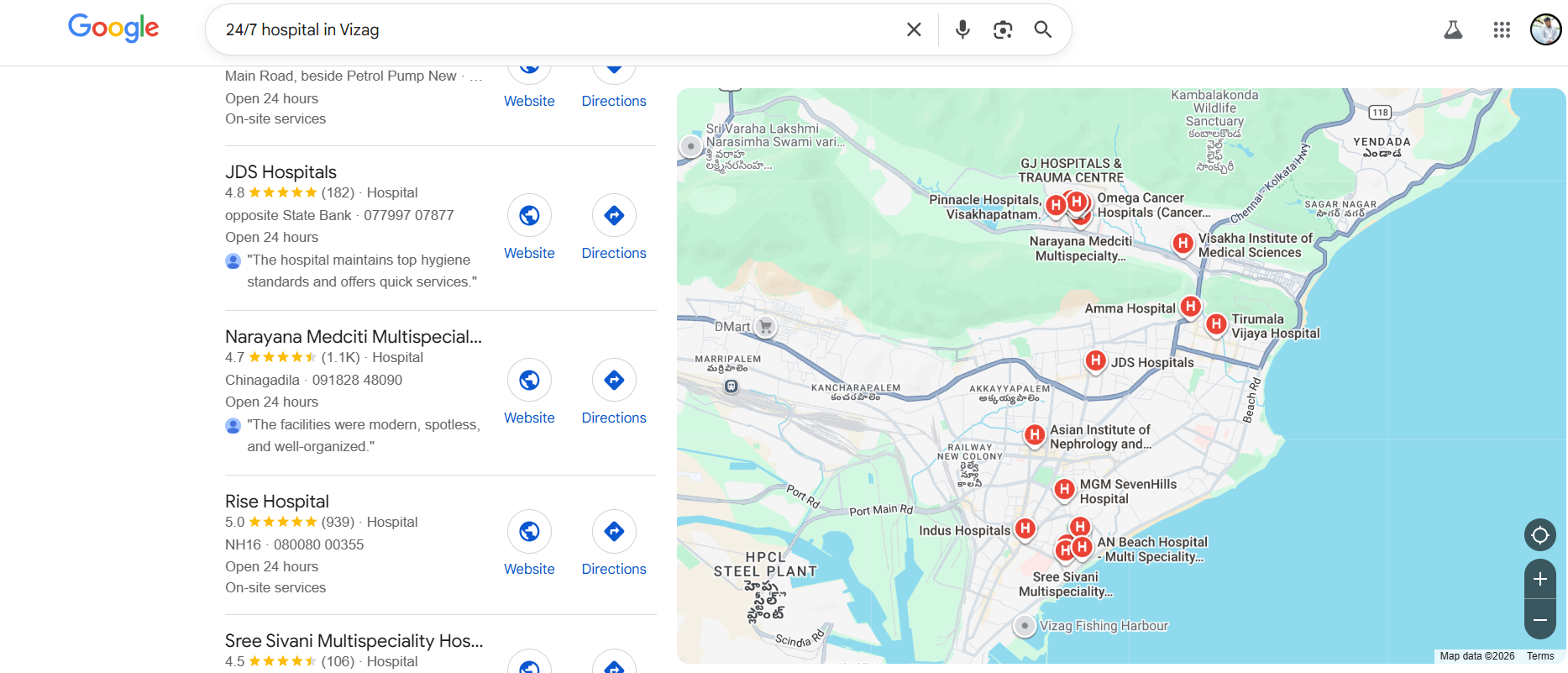Click the Rise Hospital Directions link text
The height and width of the screenshot is (673, 1568).
(614, 569)
